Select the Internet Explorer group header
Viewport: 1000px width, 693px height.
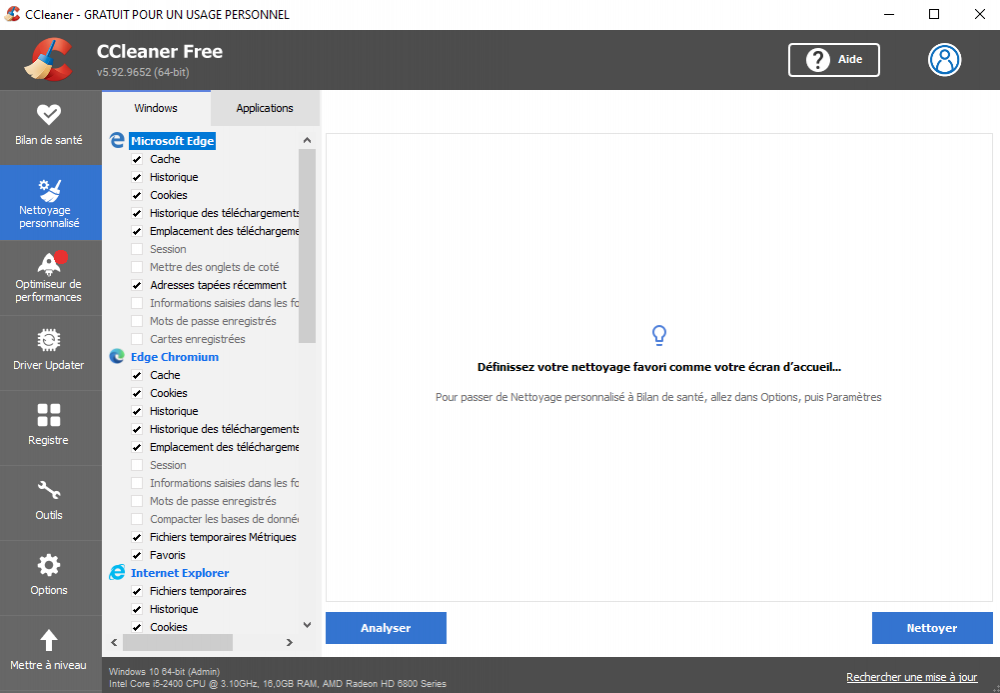180,573
